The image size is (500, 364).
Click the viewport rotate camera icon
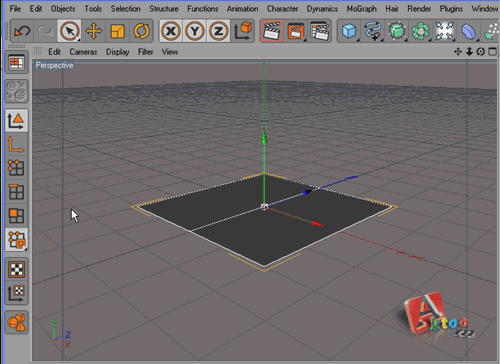click(x=481, y=52)
